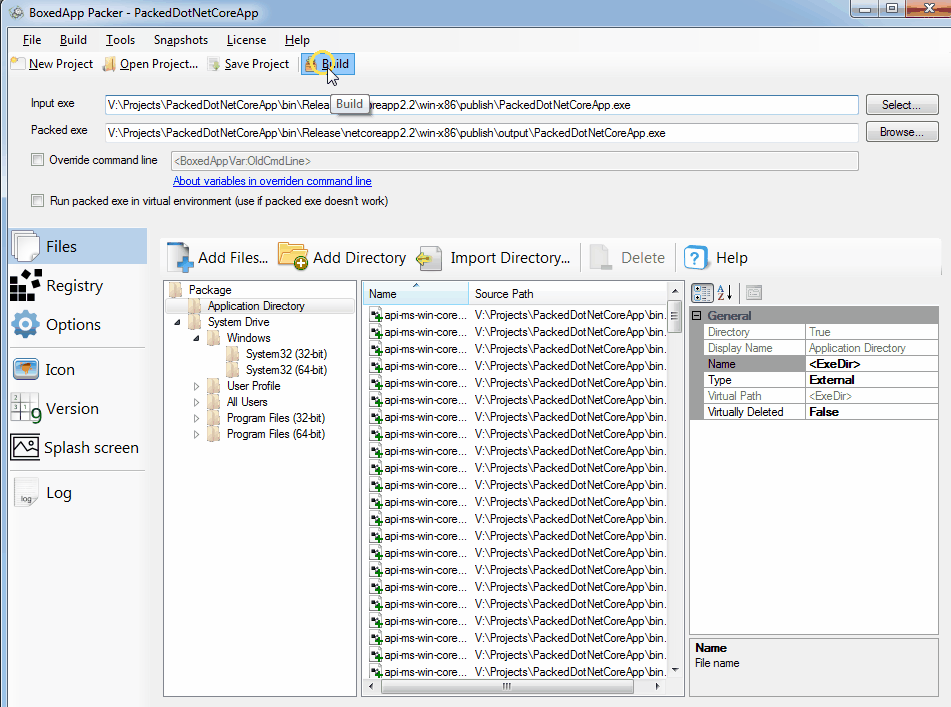Click the file list scroll down arrow
This screenshot has width=951, height=707.
(674, 670)
